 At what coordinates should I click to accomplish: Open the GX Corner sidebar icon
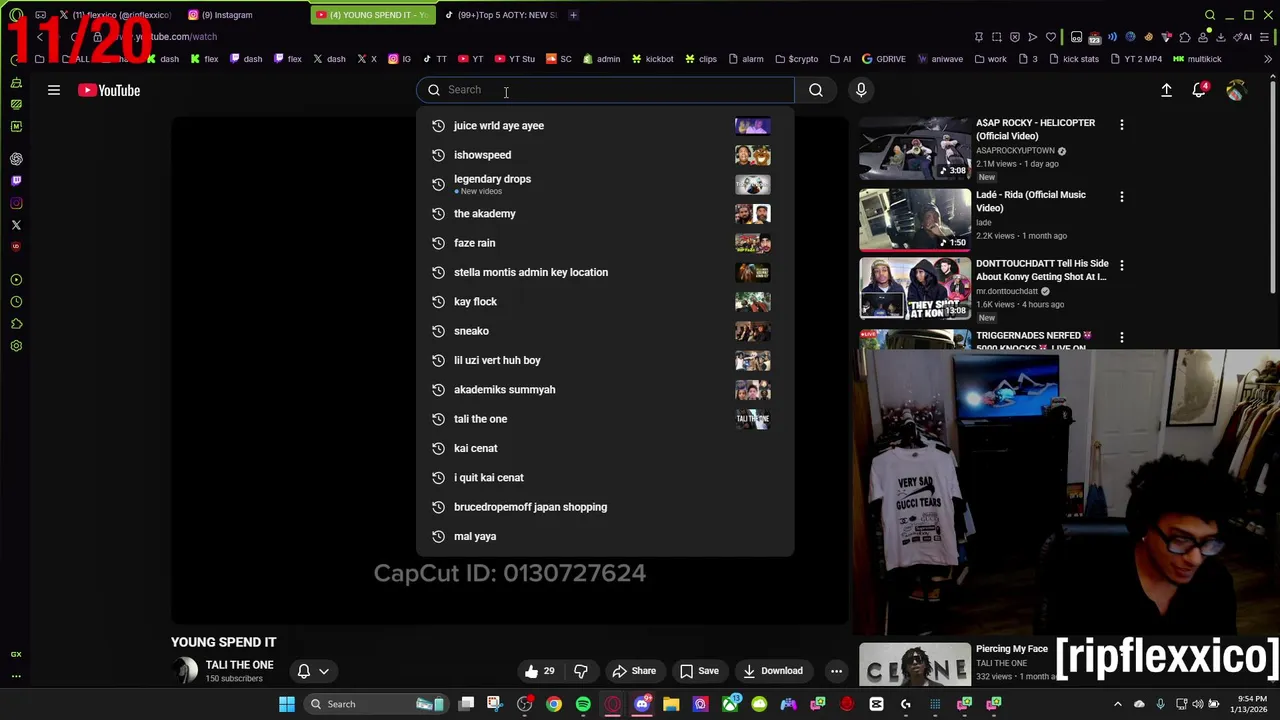pos(16,654)
